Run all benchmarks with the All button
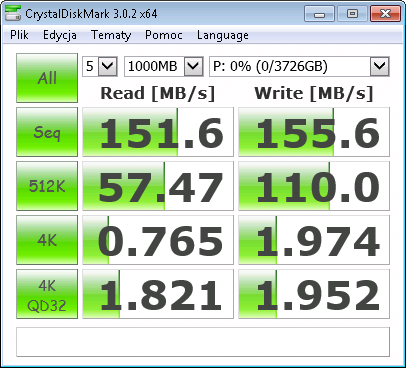This screenshot has width=406, height=368. (x=47, y=78)
